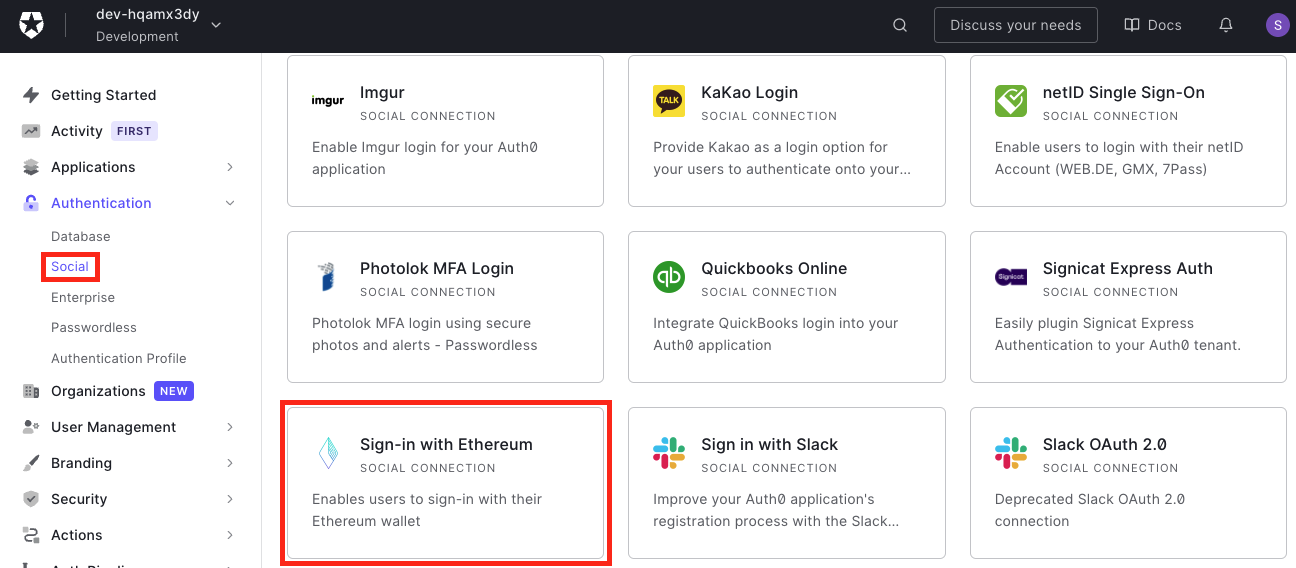Open Authentication Profile submenu item
Screen dimensions: 1296x568
click(x=119, y=358)
